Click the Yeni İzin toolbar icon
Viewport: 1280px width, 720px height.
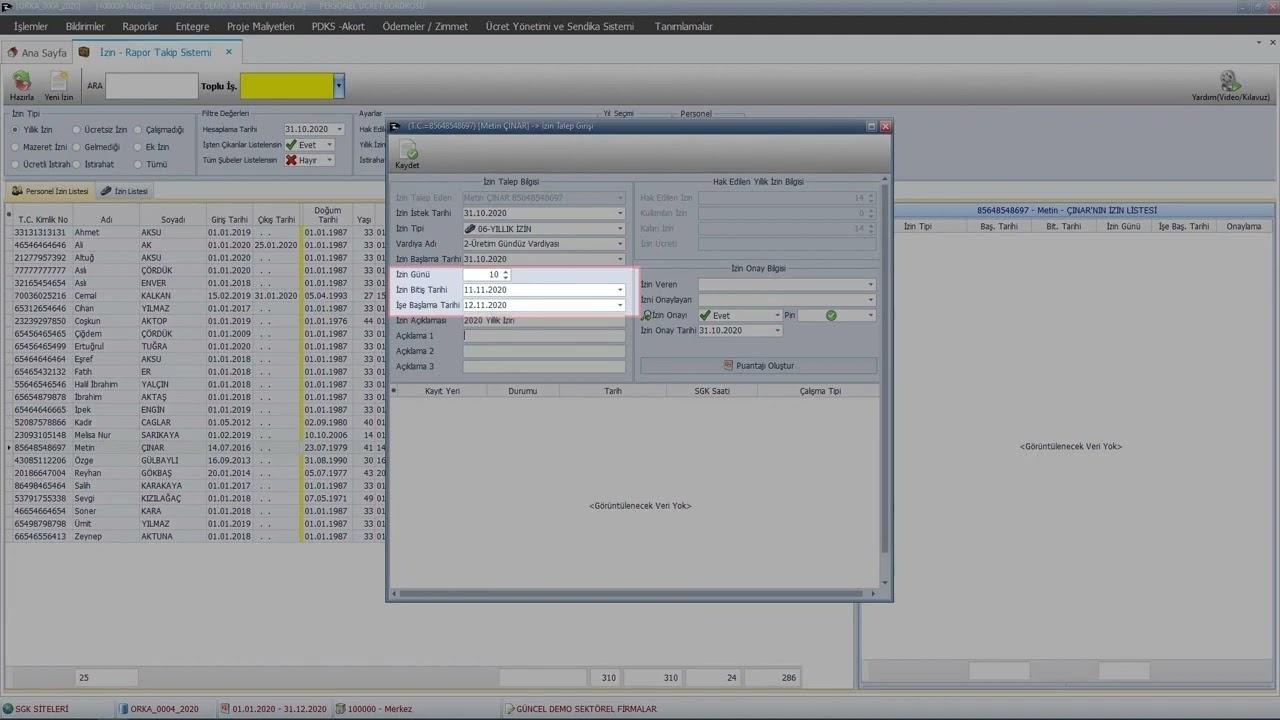(59, 86)
